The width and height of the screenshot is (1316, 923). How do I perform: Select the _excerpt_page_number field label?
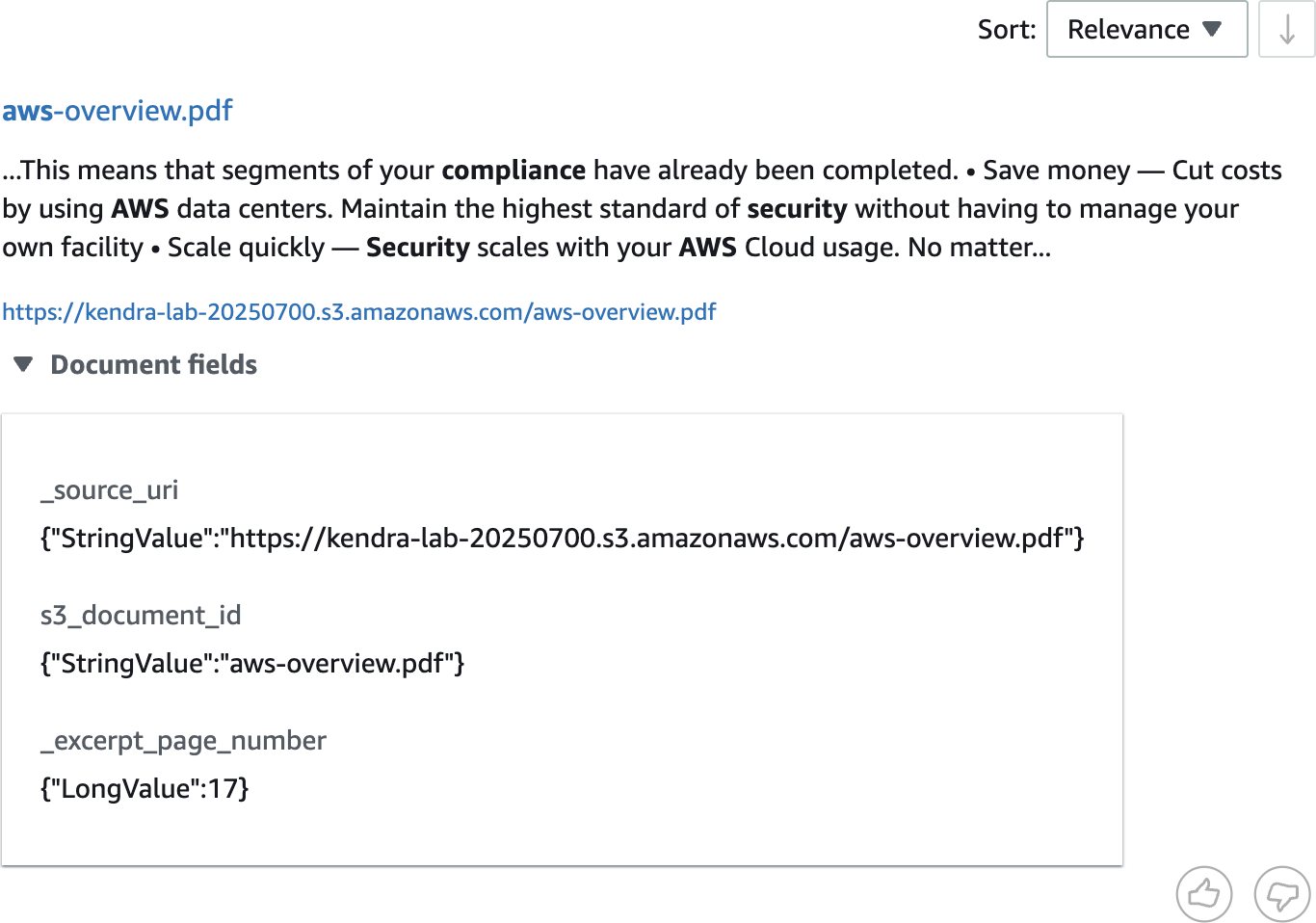click(183, 741)
